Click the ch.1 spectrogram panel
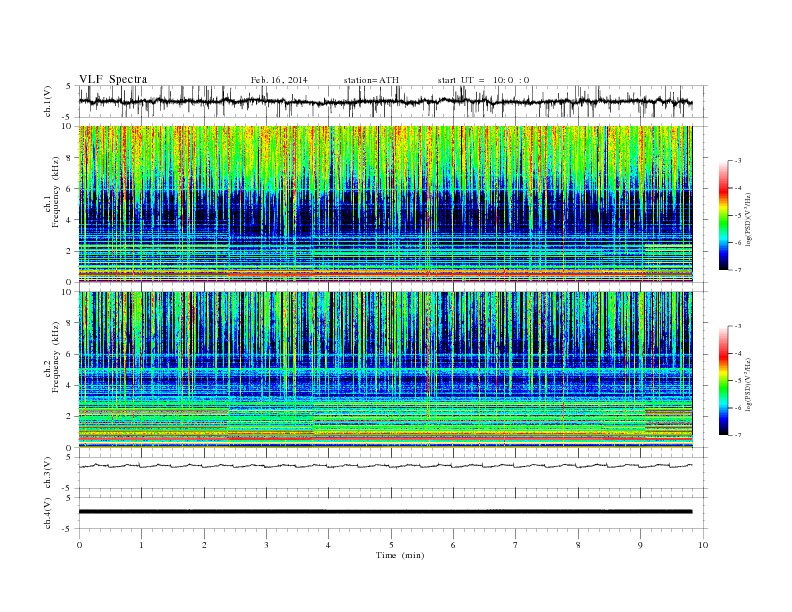 tap(385, 204)
